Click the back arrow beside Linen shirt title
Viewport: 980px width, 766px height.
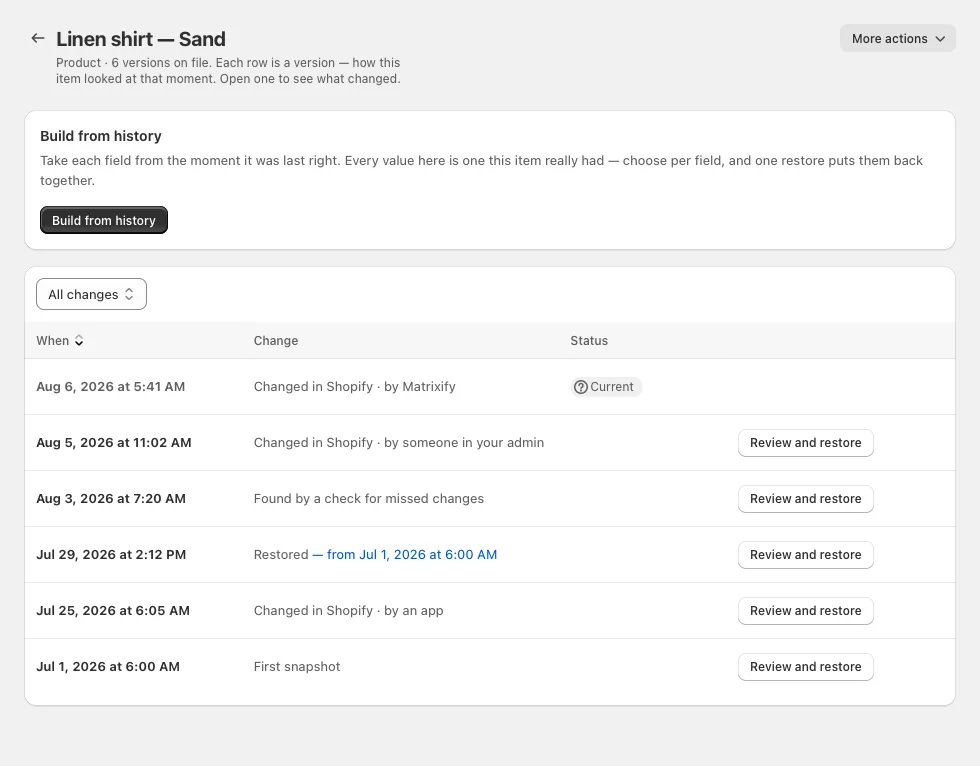38,39
